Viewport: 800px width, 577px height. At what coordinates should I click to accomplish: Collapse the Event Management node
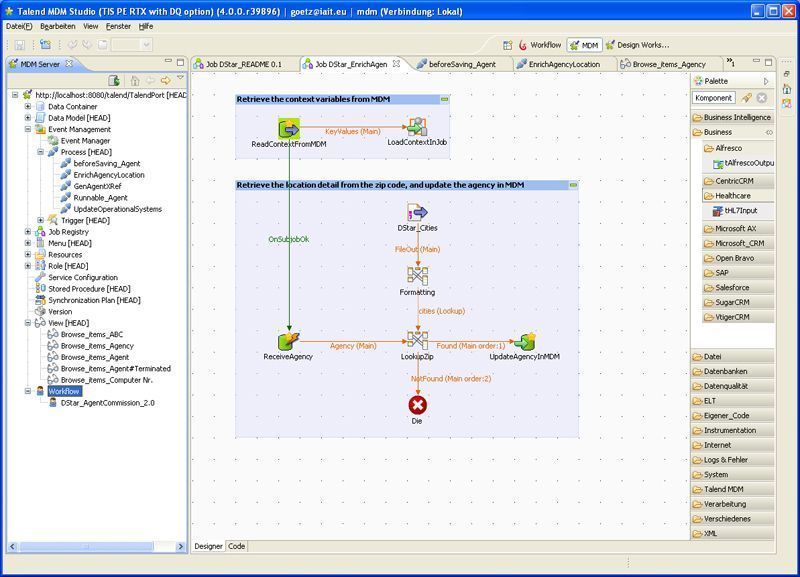pyautogui.click(x=28, y=129)
